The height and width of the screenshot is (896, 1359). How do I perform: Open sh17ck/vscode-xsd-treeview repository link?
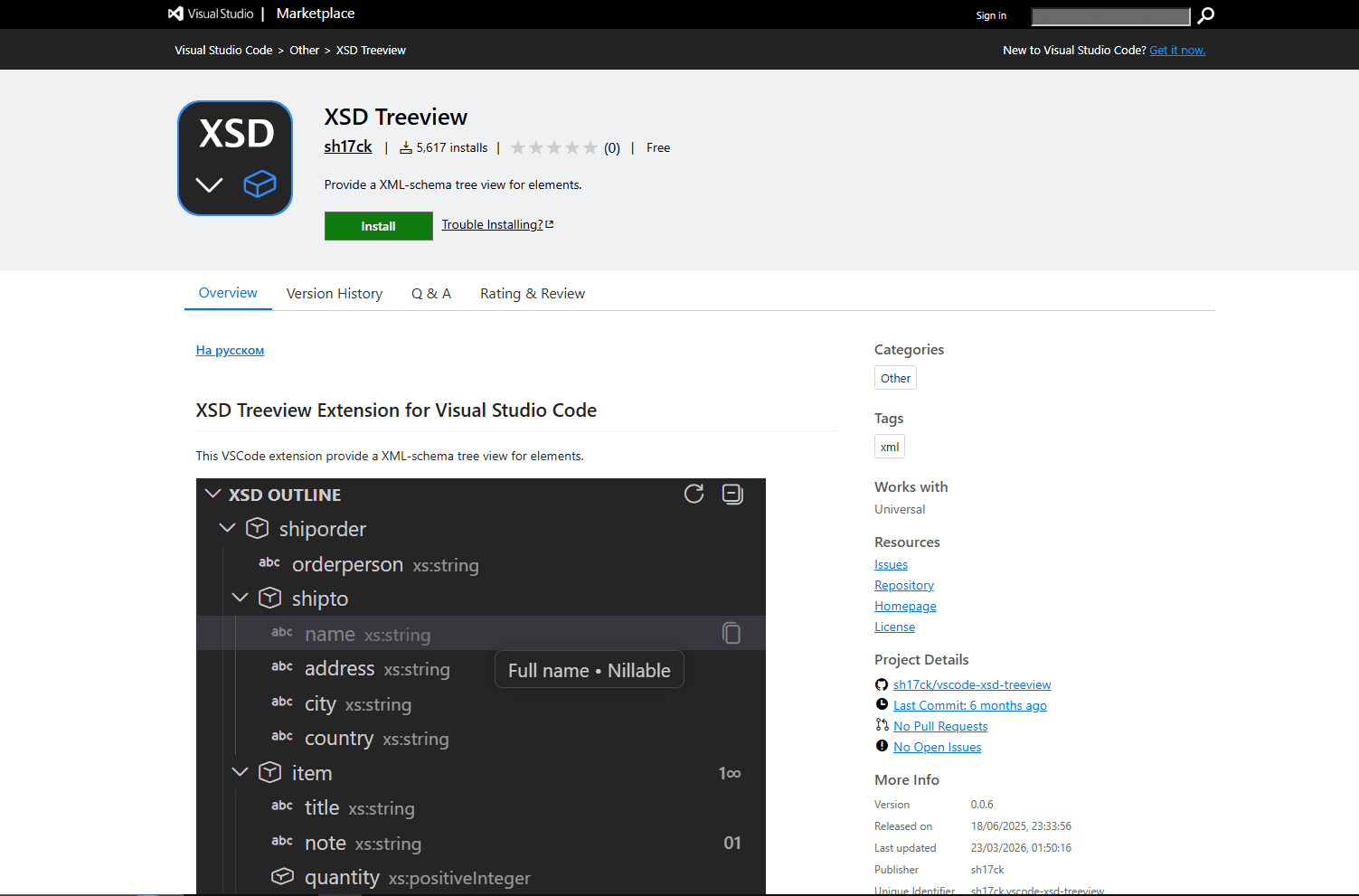(x=972, y=684)
